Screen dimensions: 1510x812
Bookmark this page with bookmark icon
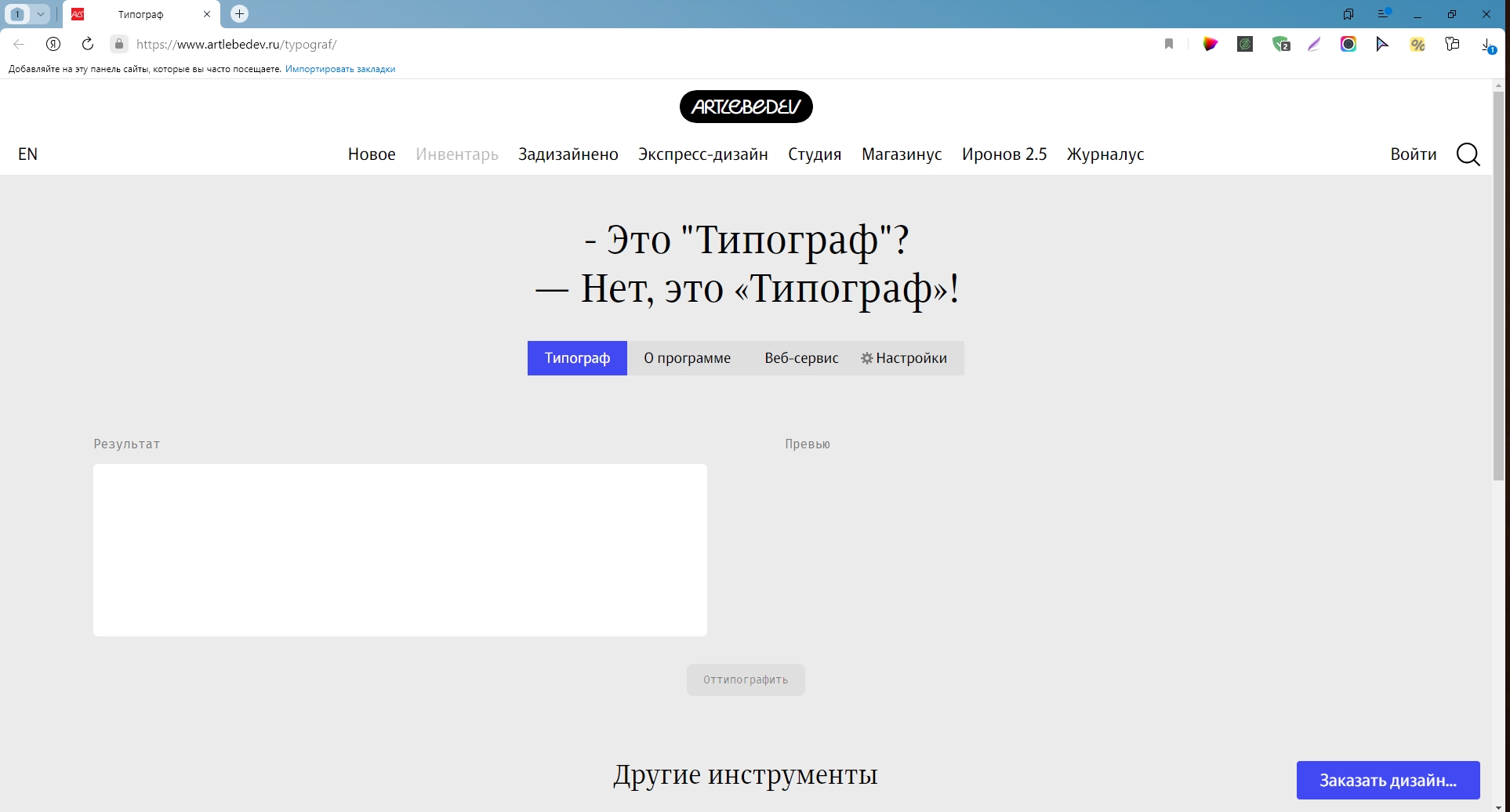click(1168, 44)
